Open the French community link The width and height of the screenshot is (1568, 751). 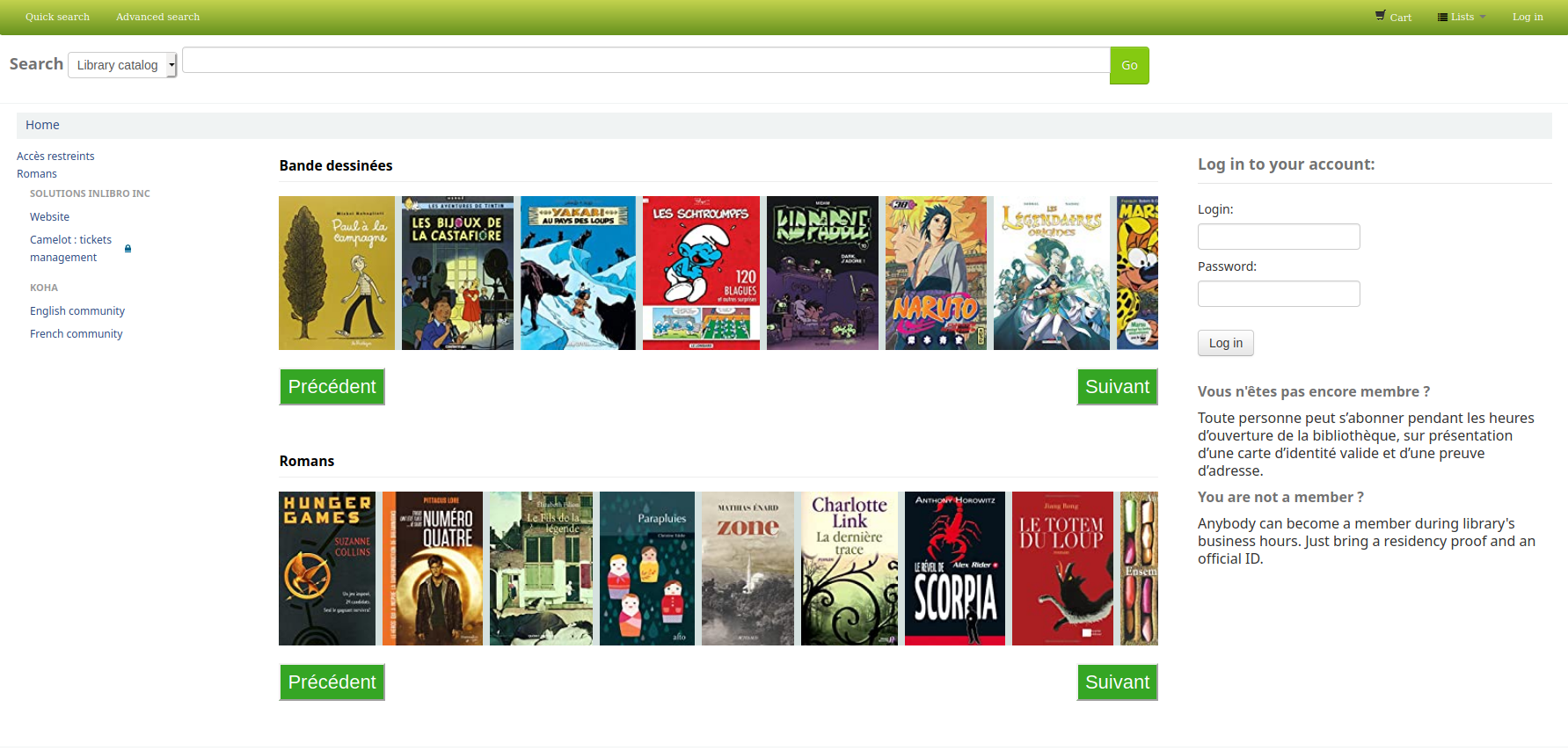pos(77,334)
